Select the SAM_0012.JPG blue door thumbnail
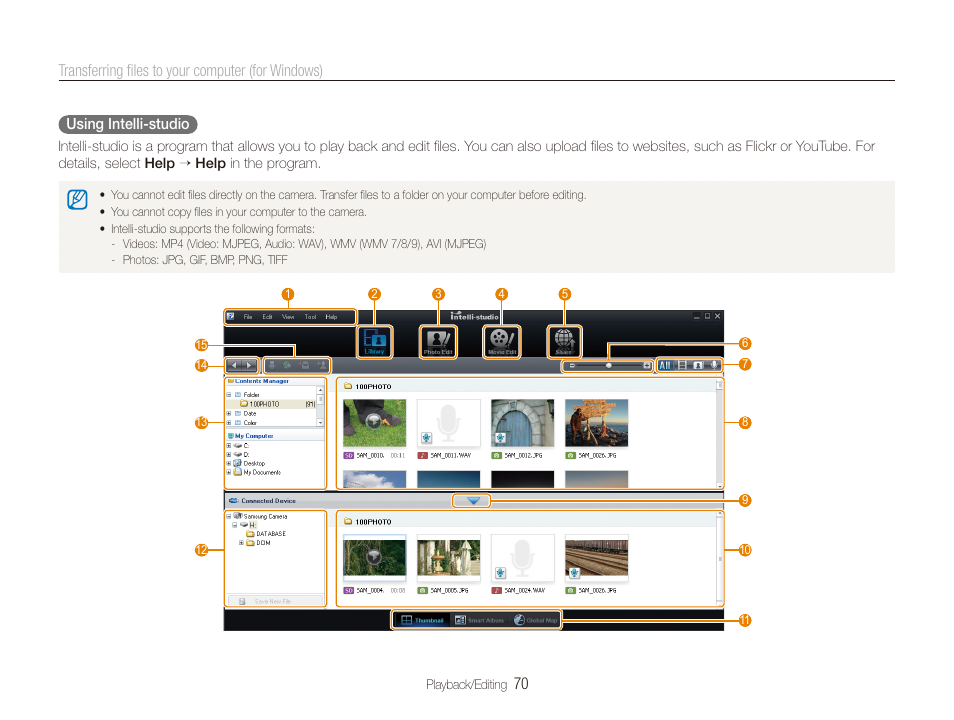 click(523, 423)
